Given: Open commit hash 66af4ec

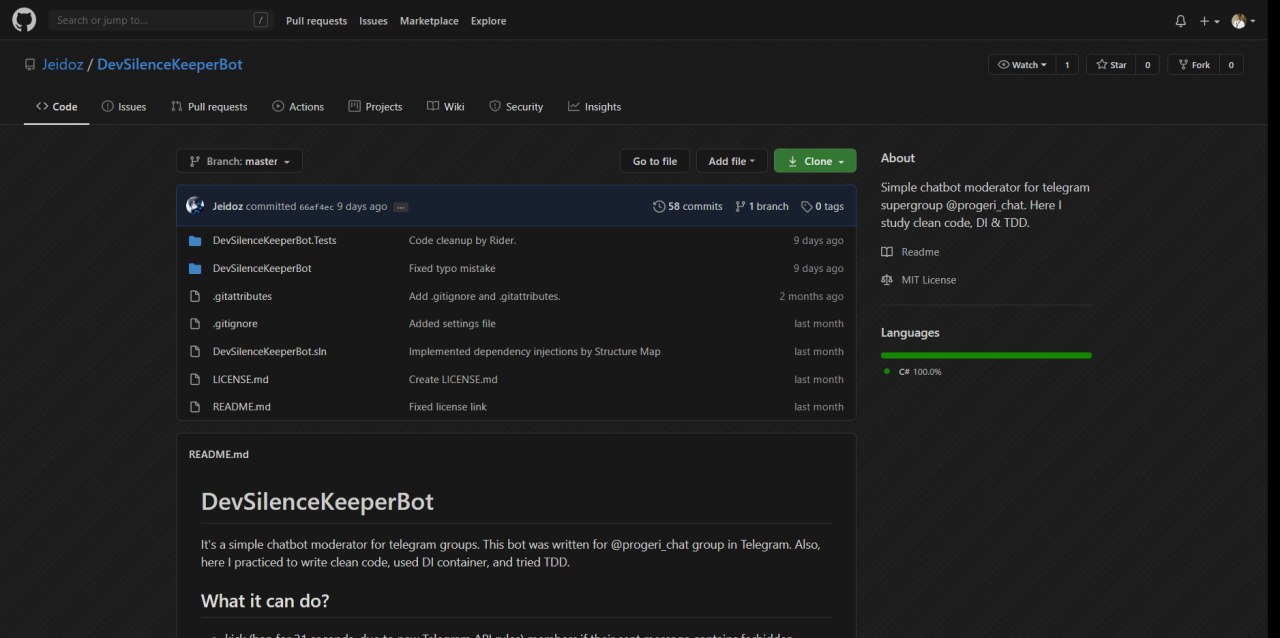Looking at the screenshot, I should point(316,207).
